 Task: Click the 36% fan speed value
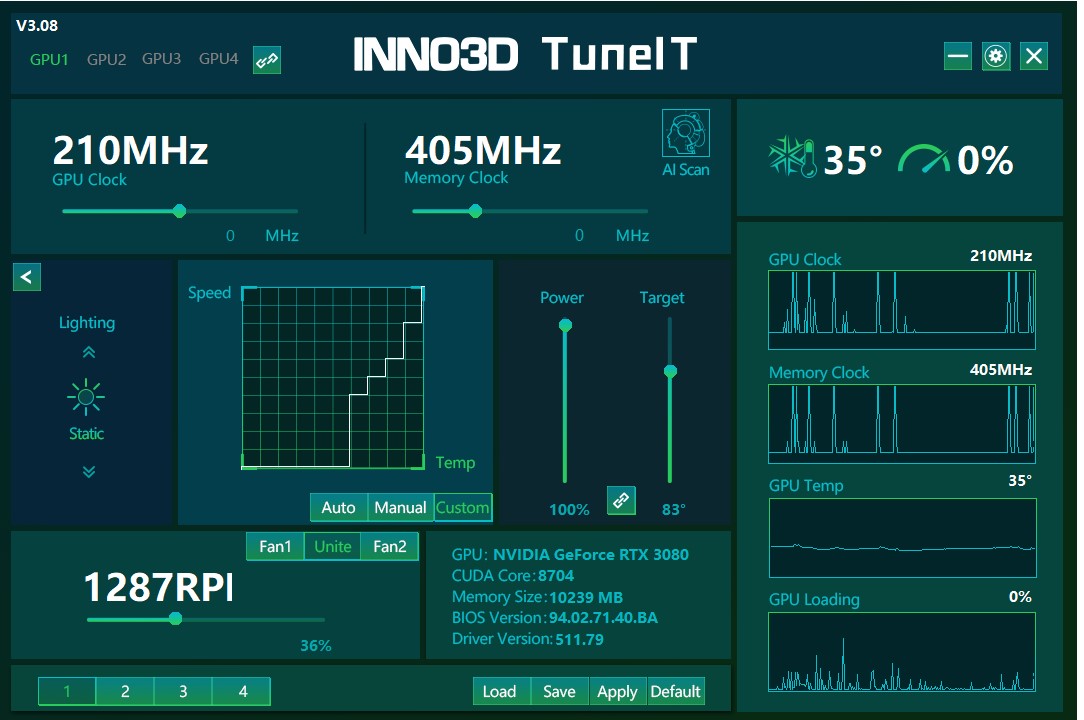tap(315, 645)
